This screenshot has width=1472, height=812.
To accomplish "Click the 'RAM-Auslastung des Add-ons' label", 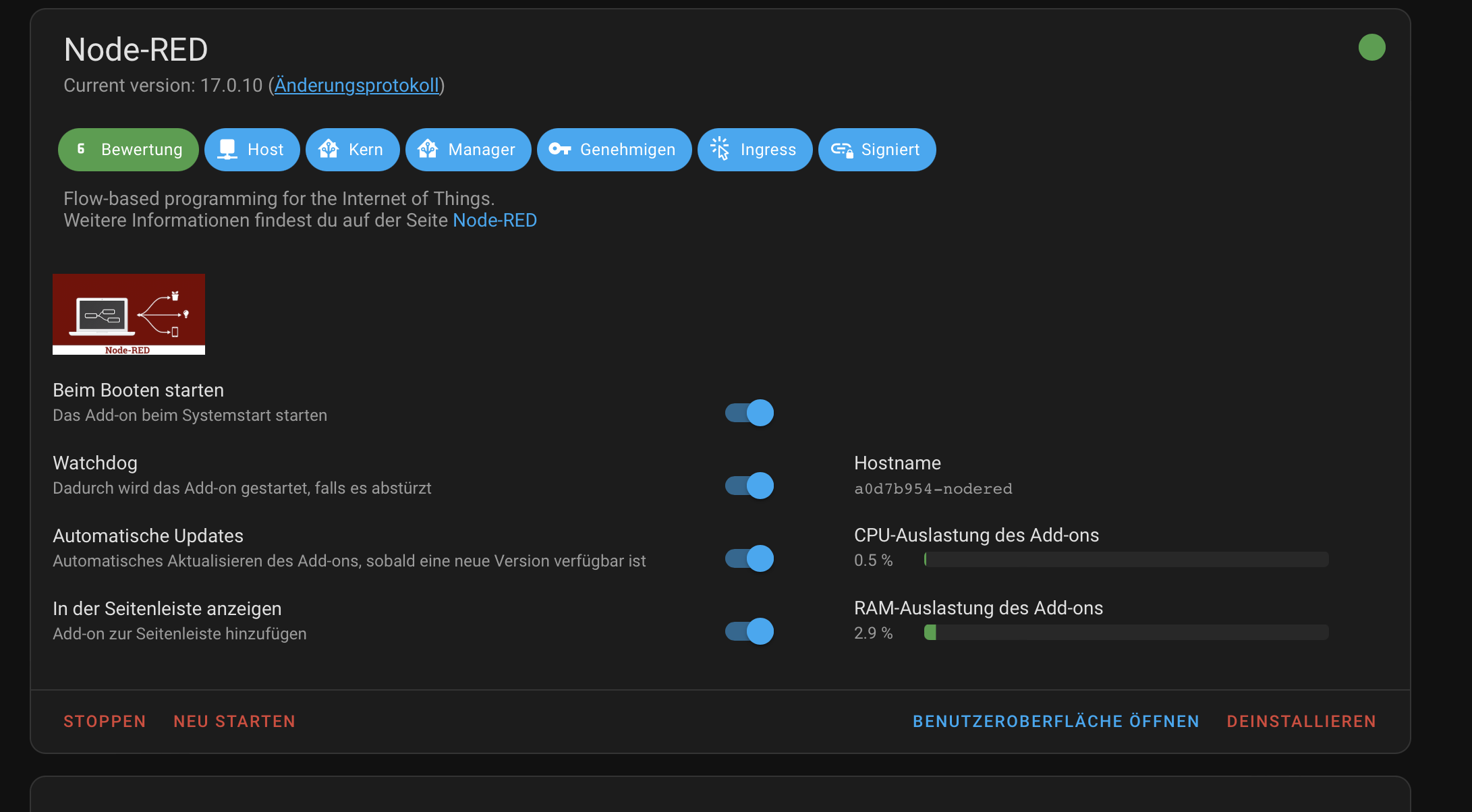I will [x=978, y=608].
